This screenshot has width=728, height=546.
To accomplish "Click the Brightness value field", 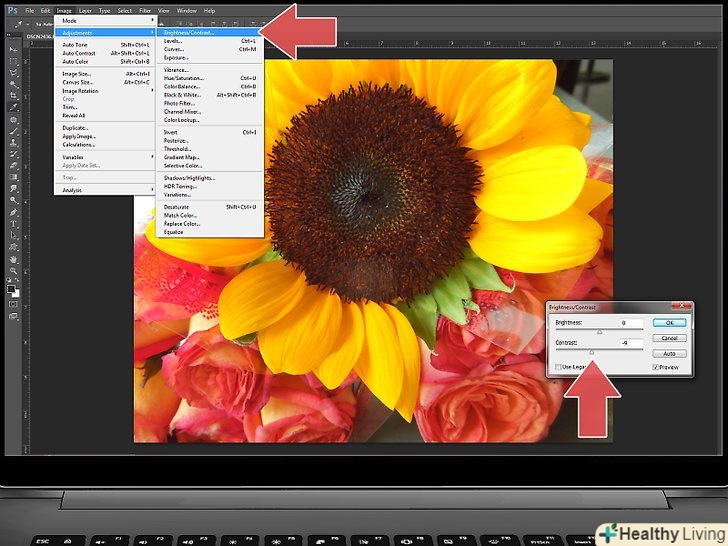I will [x=631, y=322].
